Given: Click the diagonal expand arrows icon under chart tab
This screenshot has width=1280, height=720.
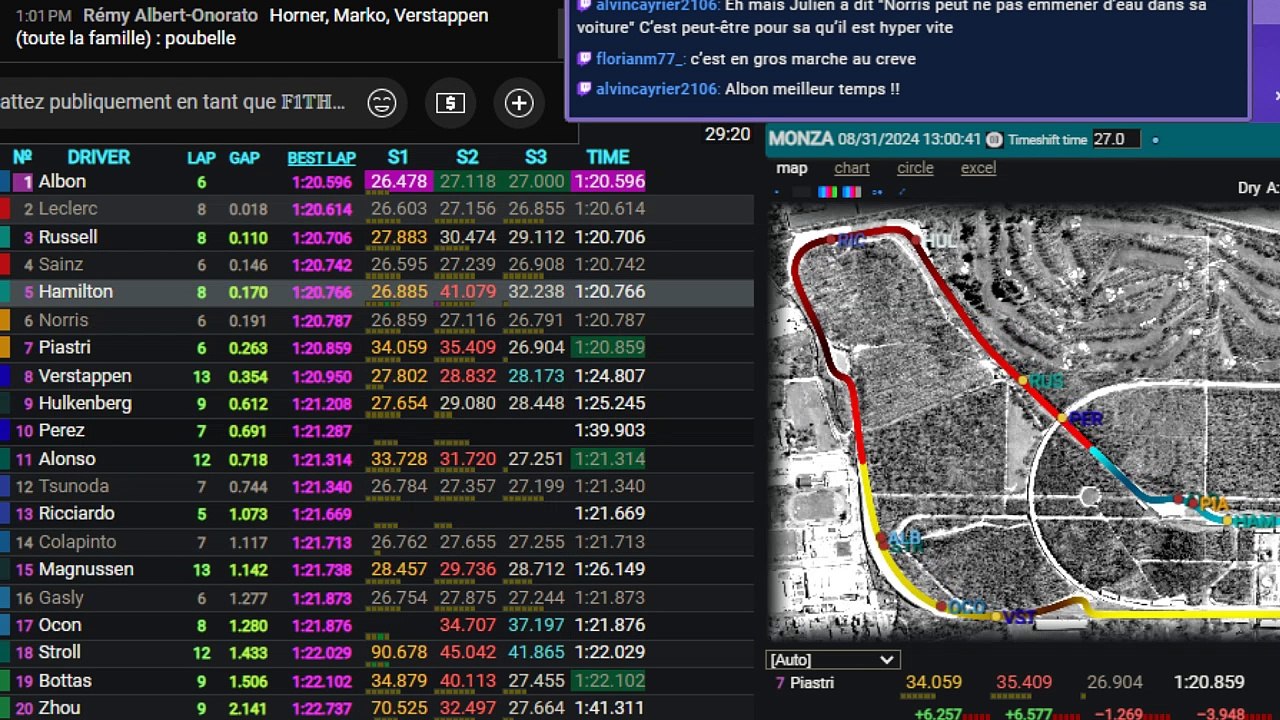Looking at the screenshot, I should point(901,192).
